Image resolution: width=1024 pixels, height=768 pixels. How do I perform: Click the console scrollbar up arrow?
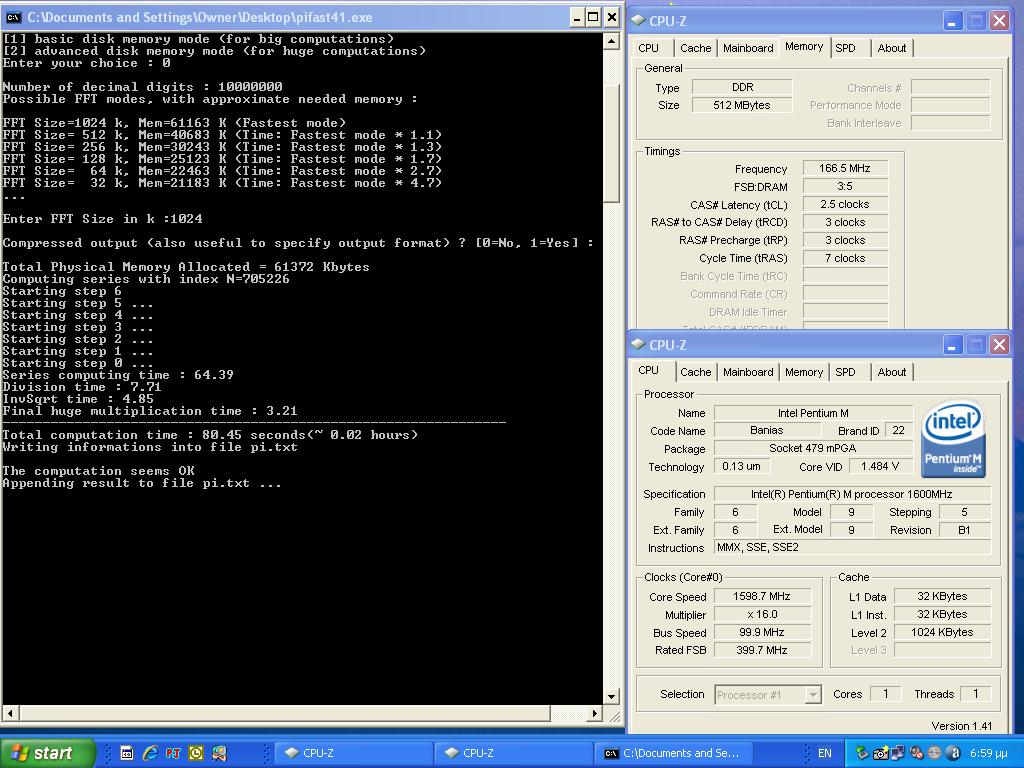click(x=611, y=41)
